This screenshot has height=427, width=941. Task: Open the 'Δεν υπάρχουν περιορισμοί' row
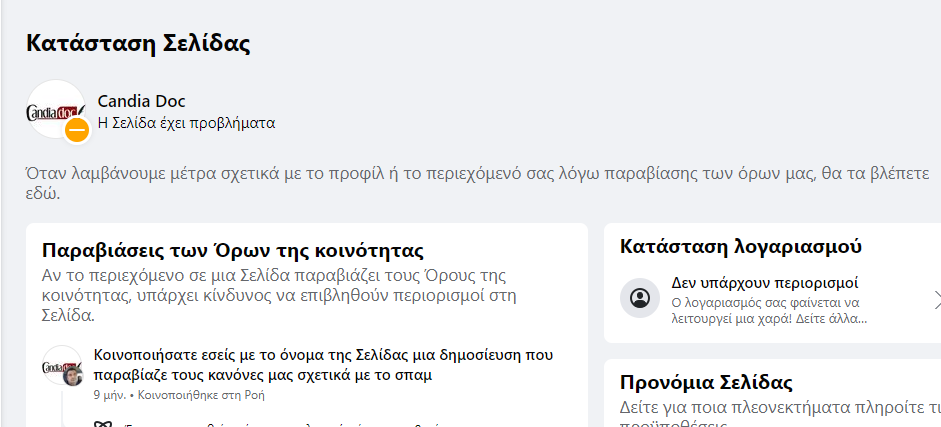coord(765,283)
